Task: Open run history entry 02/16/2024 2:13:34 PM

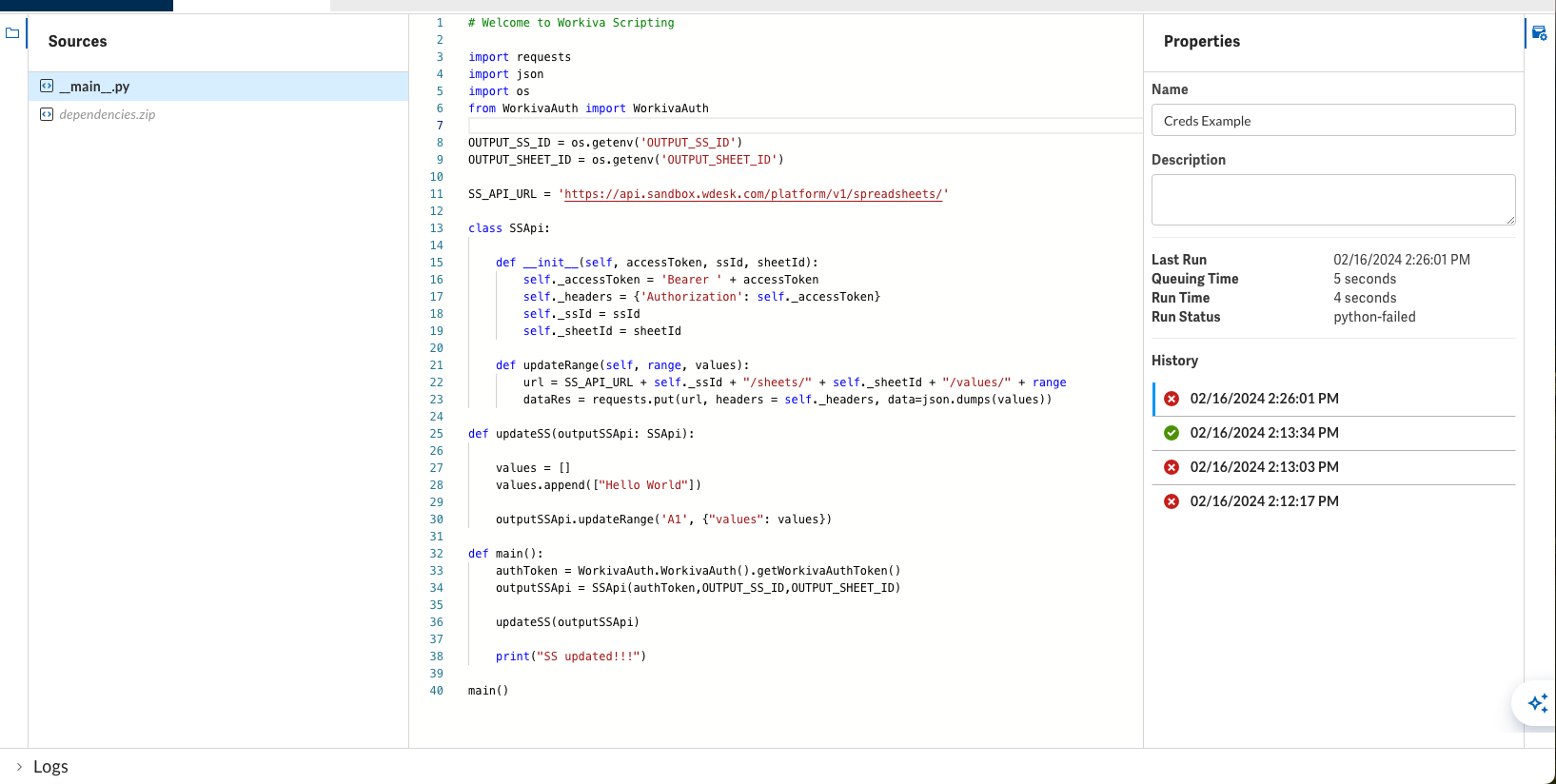Action: pos(1333,433)
